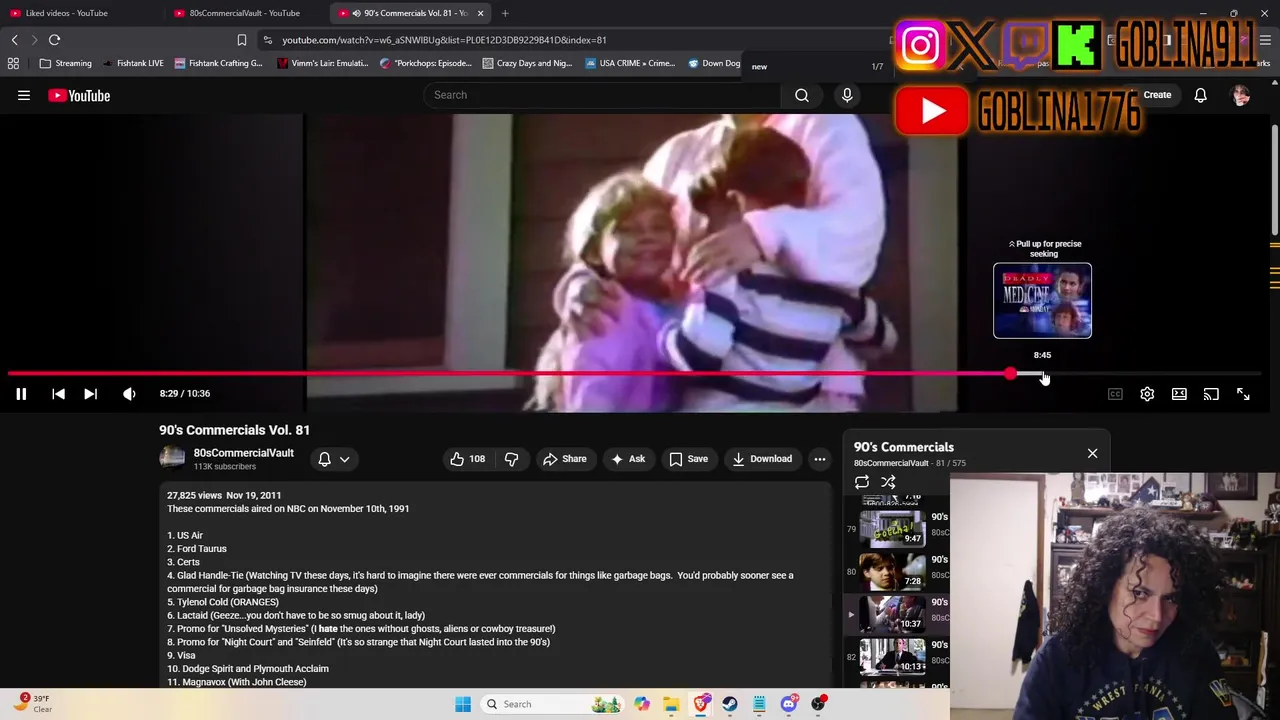Open File Explorer from the taskbar
This screenshot has width=1280, height=720.
pyautogui.click(x=671, y=704)
